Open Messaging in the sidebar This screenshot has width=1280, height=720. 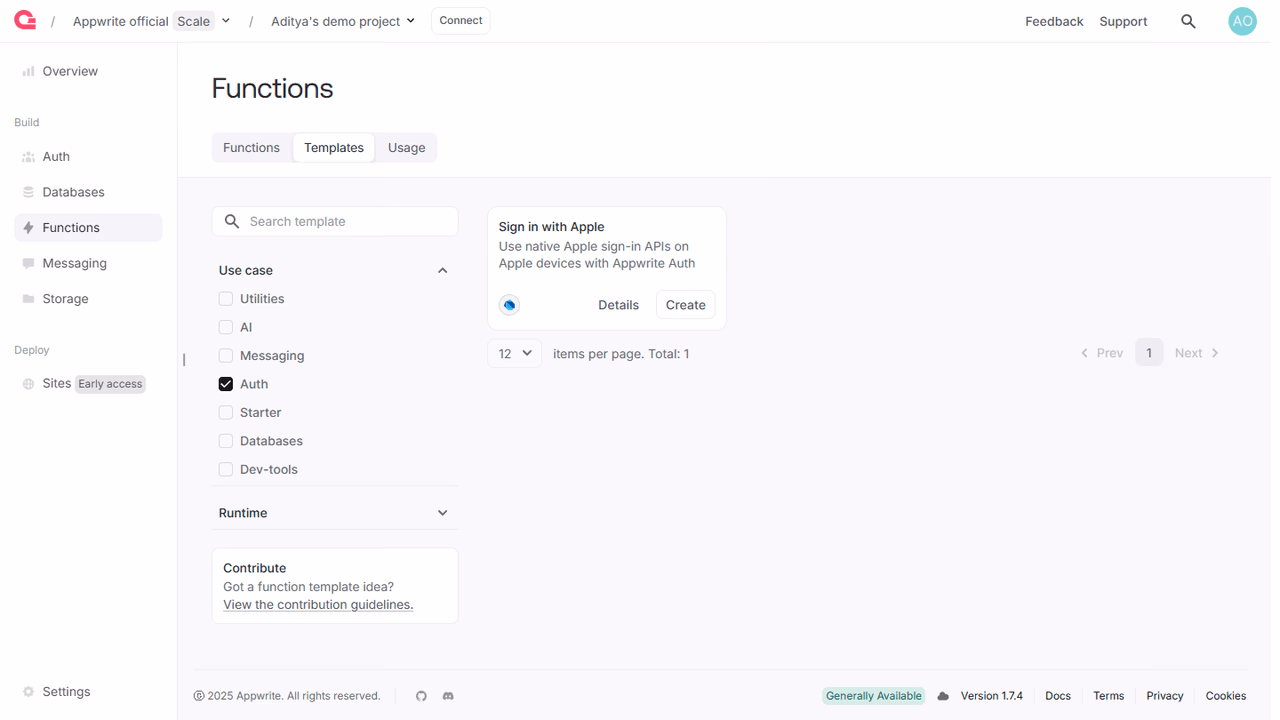click(x=88, y=263)
